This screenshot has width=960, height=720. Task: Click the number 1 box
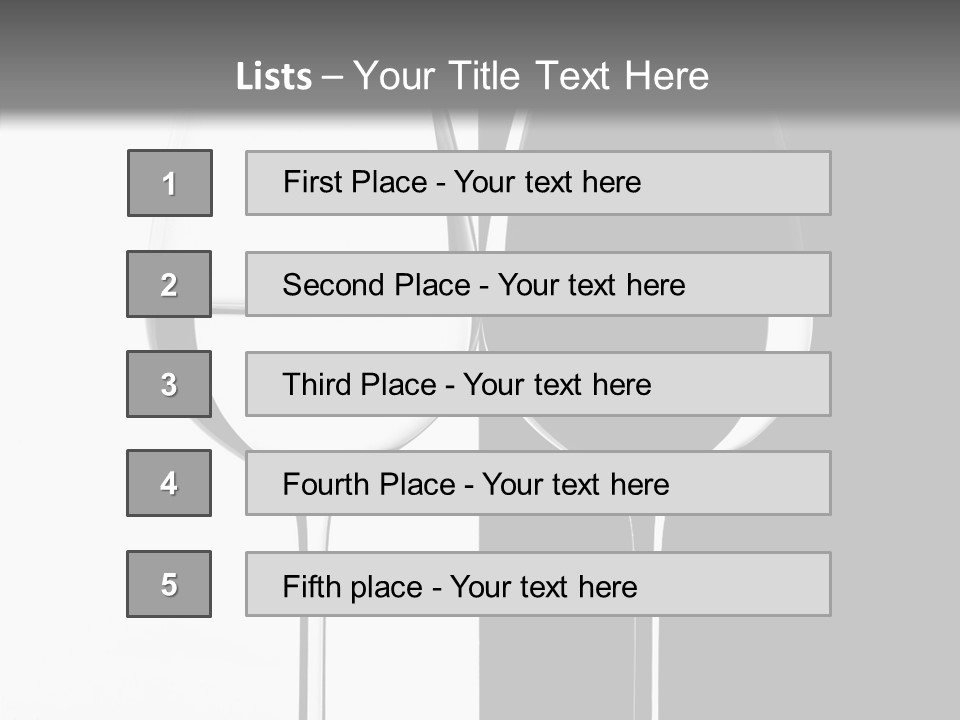(x=169, y=183)
